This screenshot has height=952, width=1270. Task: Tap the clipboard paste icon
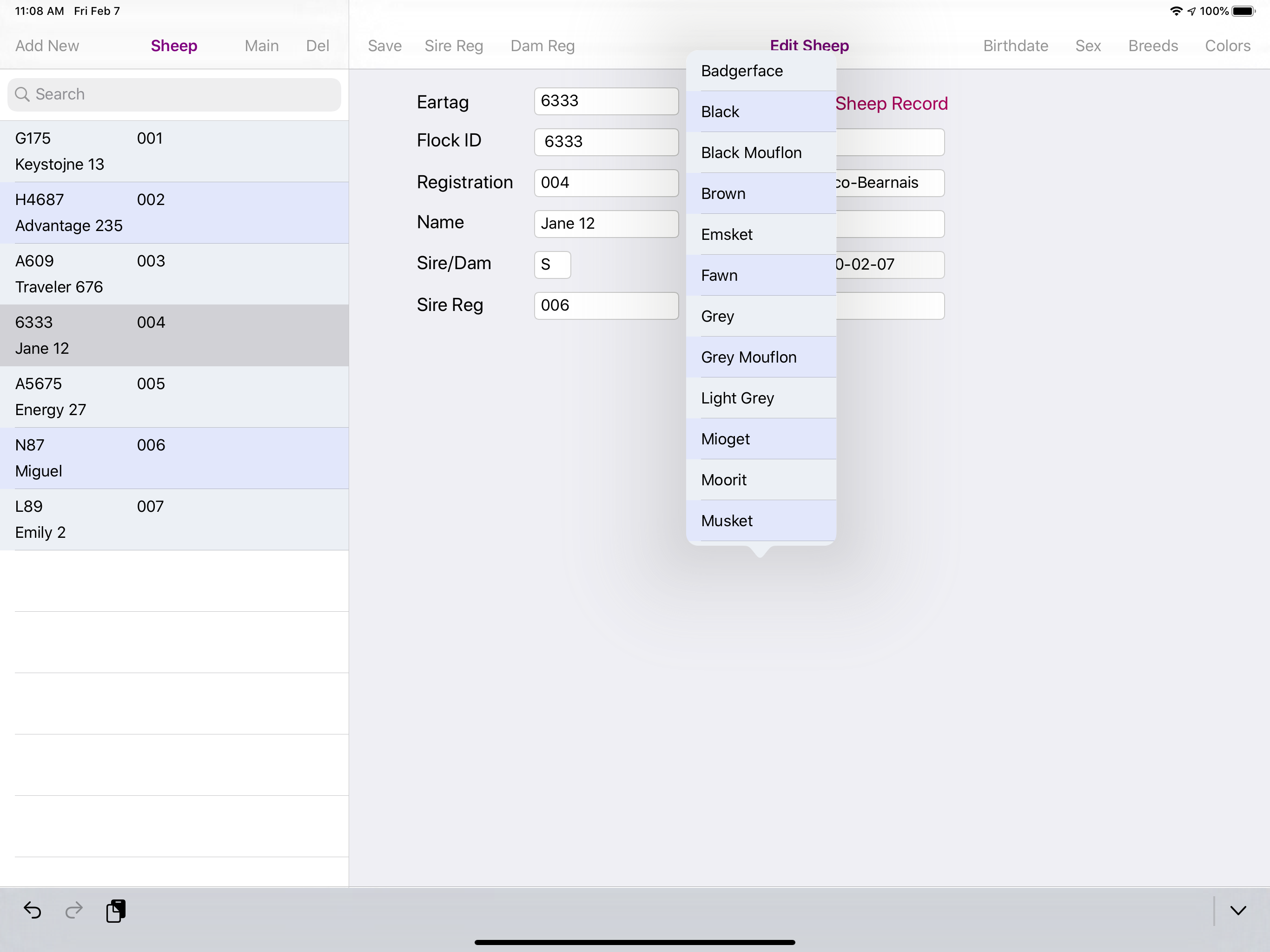click(x=115, y=910)
